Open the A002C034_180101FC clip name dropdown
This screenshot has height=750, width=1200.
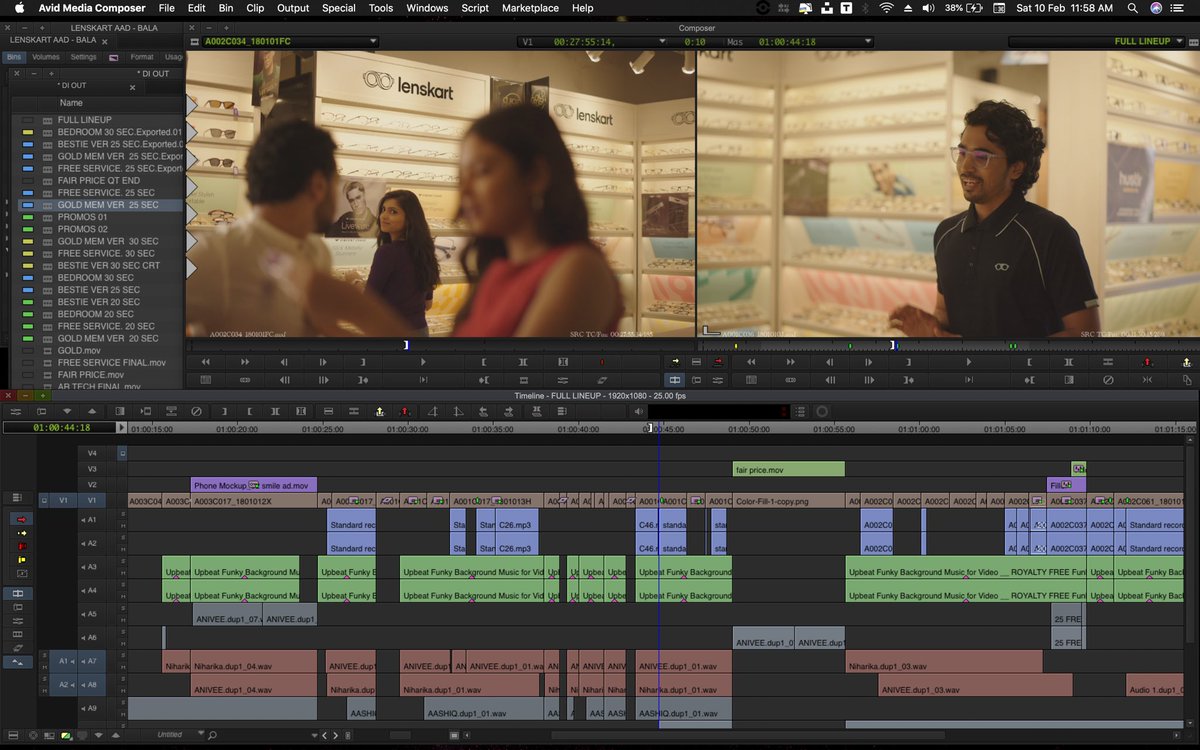click(374, 41)
